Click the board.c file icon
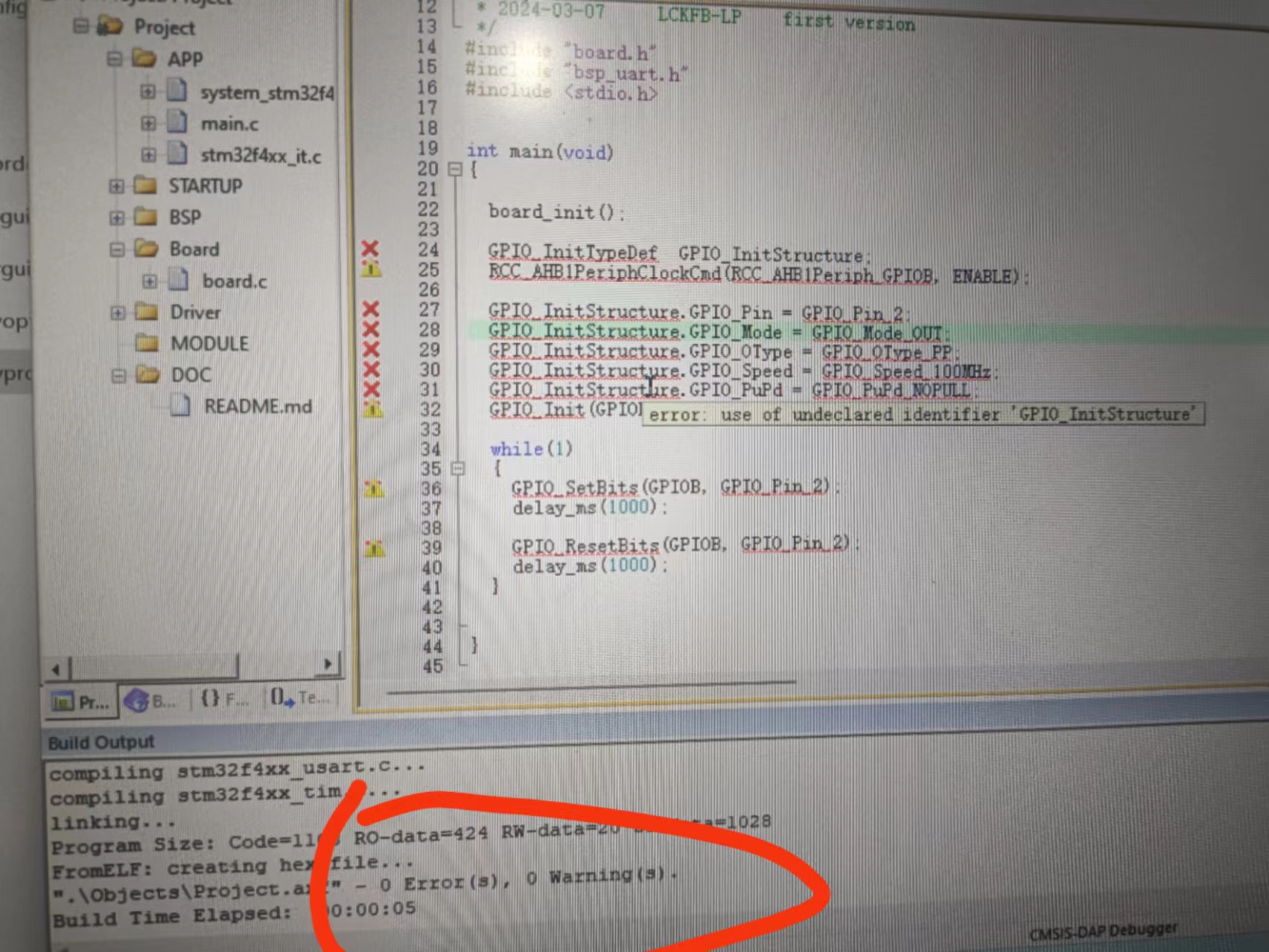 (179, 280)
